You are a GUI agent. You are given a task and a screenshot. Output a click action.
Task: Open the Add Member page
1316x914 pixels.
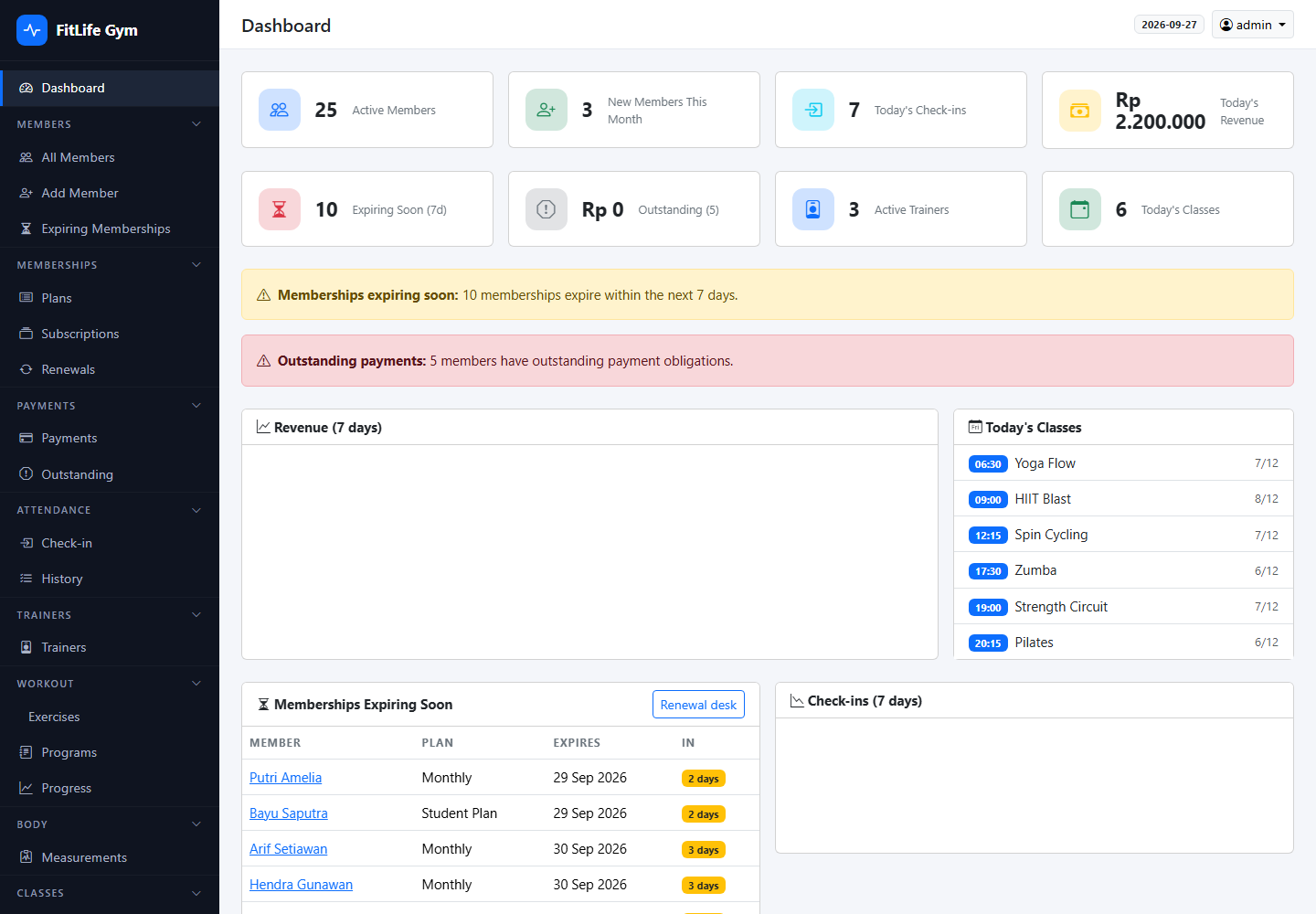click(110, 193)
